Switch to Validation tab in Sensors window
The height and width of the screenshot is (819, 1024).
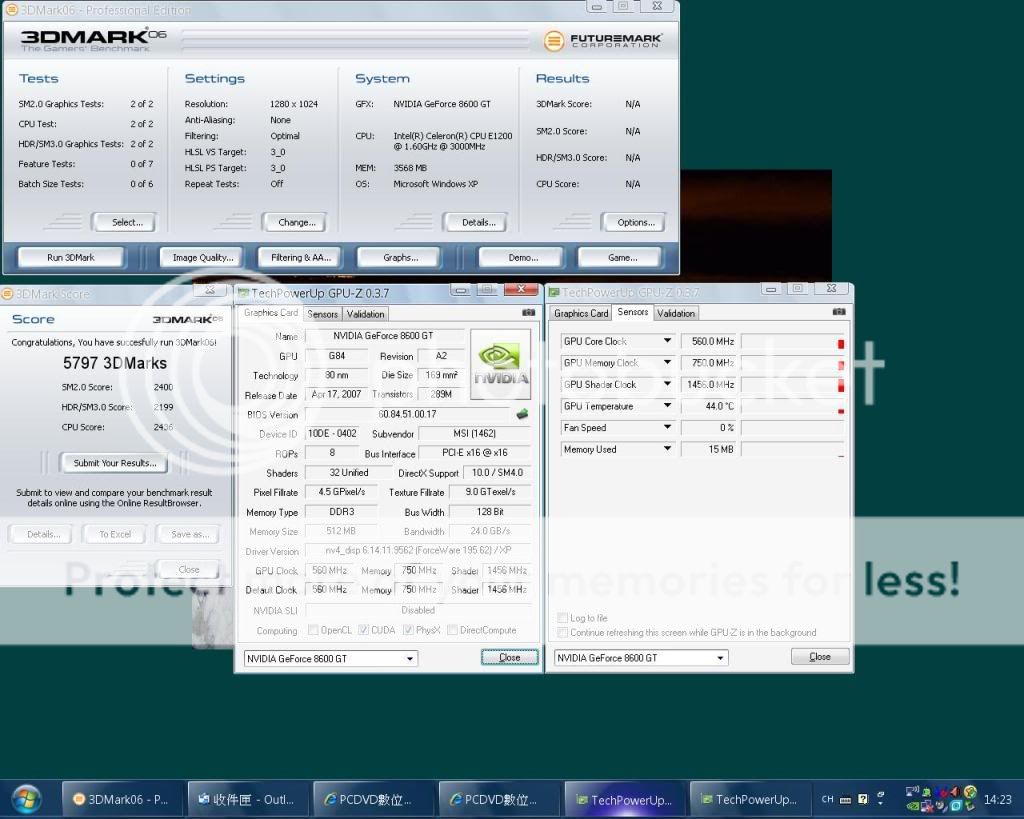tap(676, 313)
